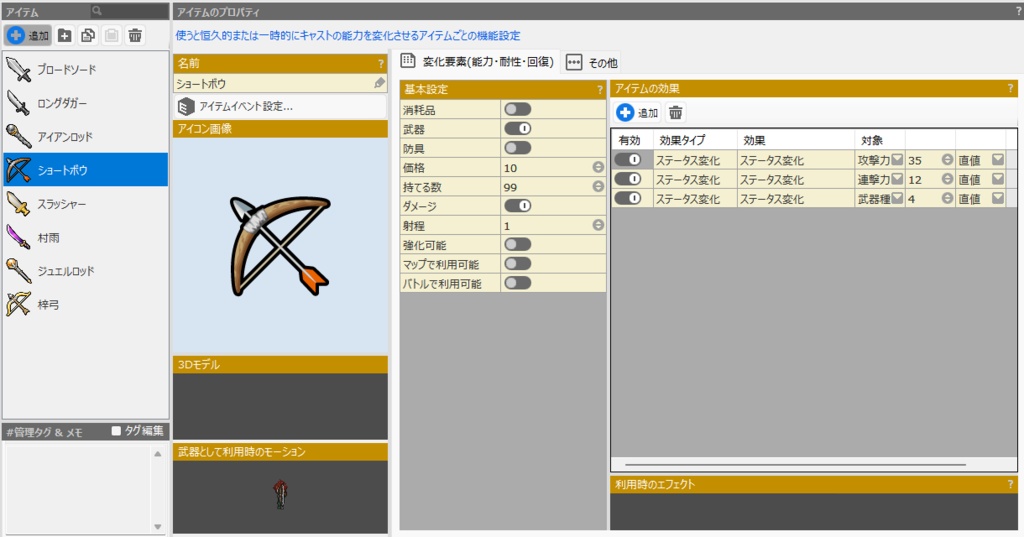
Task: Click horizontal scrollbar of effects table
Action: coord(795,464)
